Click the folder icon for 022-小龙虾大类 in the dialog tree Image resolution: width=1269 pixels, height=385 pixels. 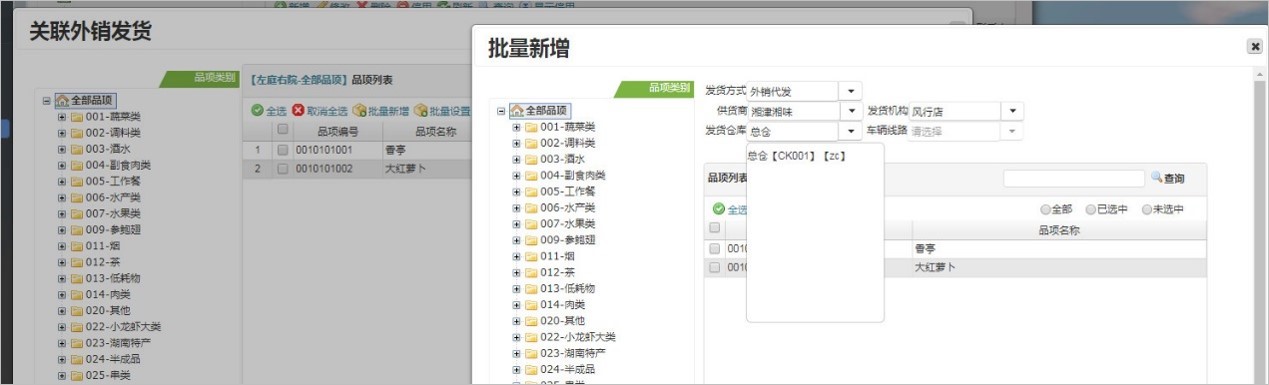(531, 337)
